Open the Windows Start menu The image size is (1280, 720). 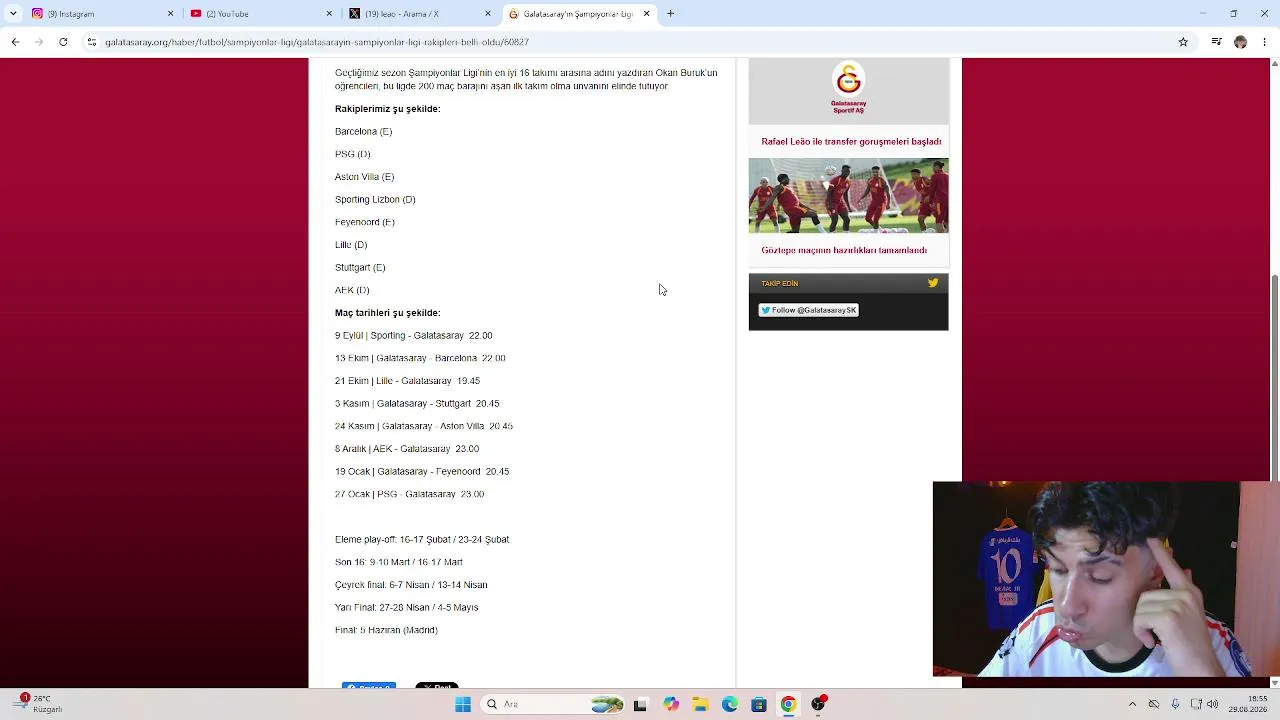tap(463, 704)
